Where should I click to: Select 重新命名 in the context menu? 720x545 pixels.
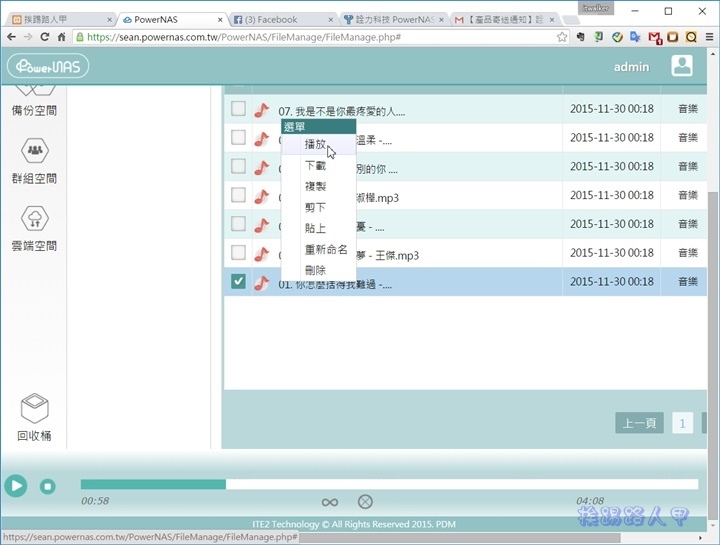pos(326,250)
